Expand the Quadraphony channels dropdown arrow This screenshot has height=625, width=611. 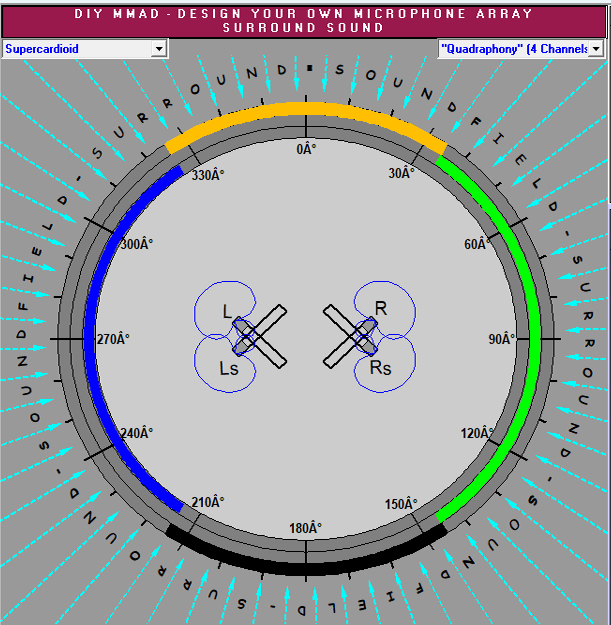click(596, 48)
